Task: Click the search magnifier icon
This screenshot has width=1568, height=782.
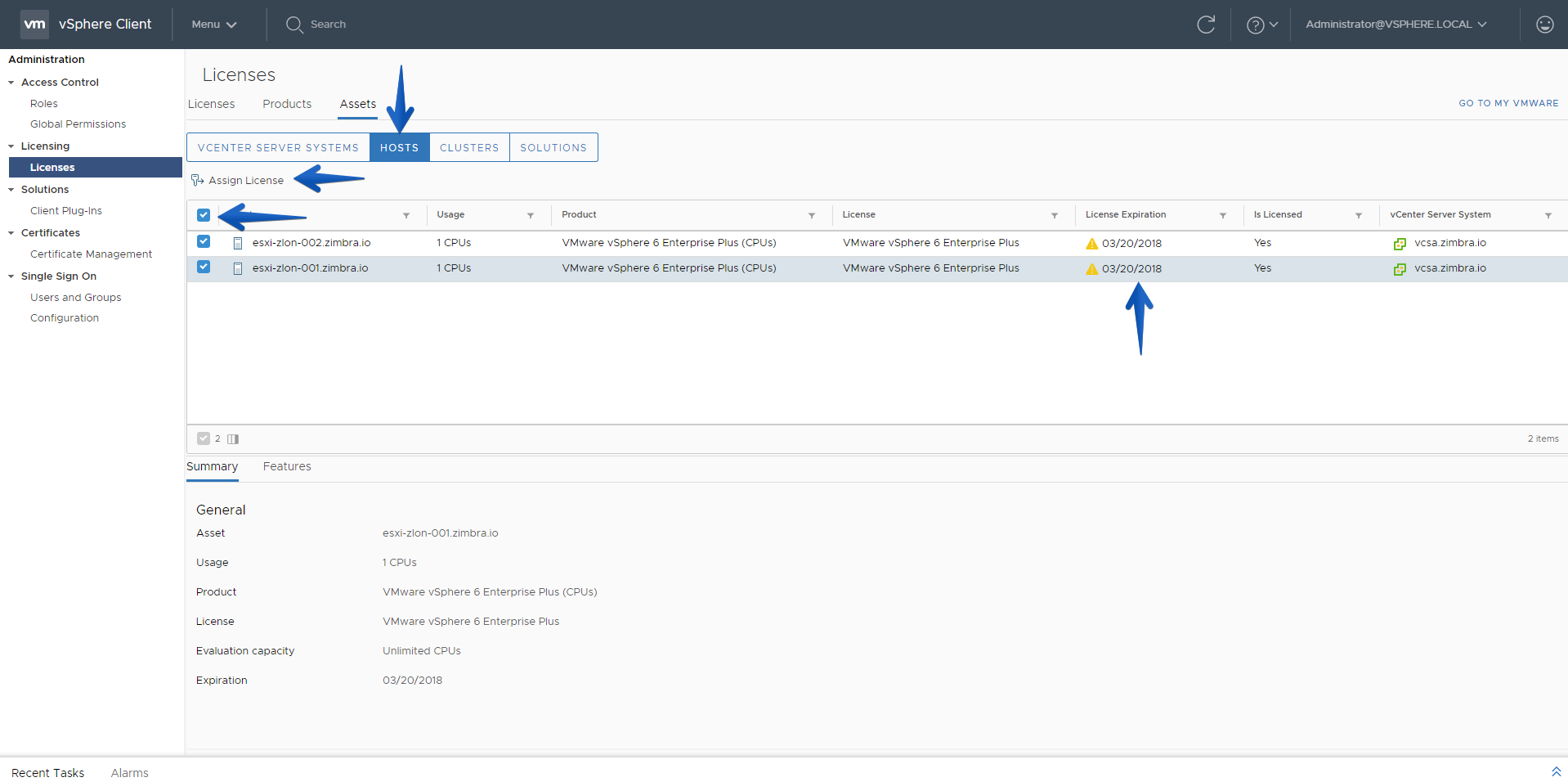Action: tap(294, 25)
